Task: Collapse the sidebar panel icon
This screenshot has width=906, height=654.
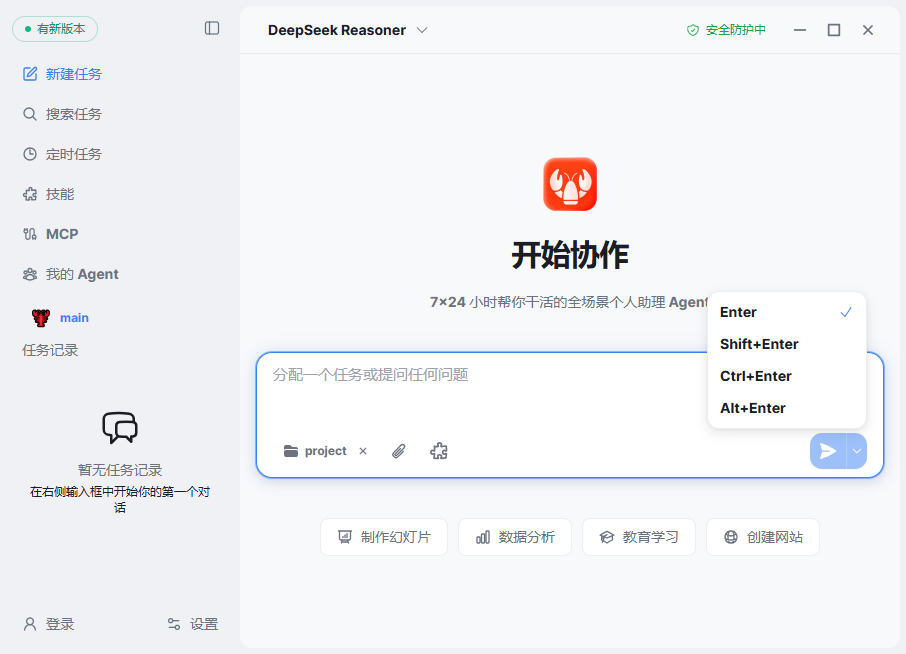Action: click(x=212, y=28)
